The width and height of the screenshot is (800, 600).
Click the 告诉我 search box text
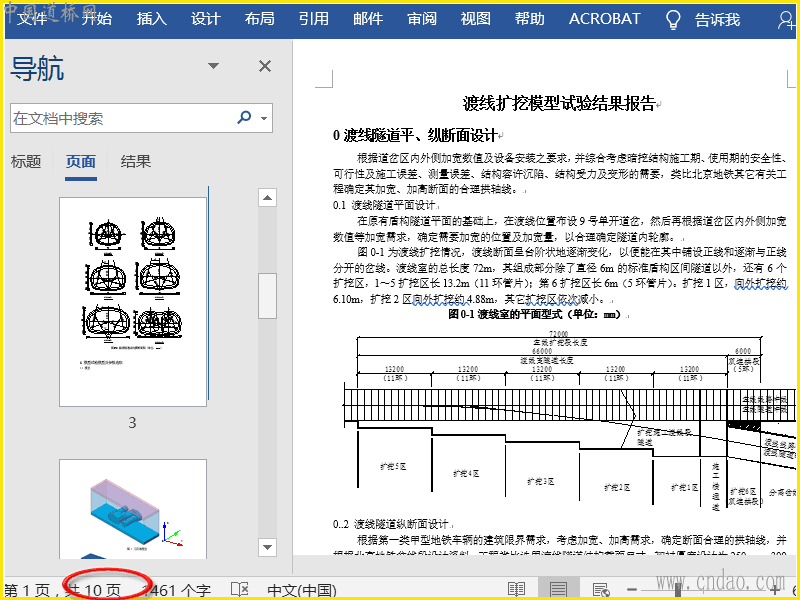click(x=717, y=20)
